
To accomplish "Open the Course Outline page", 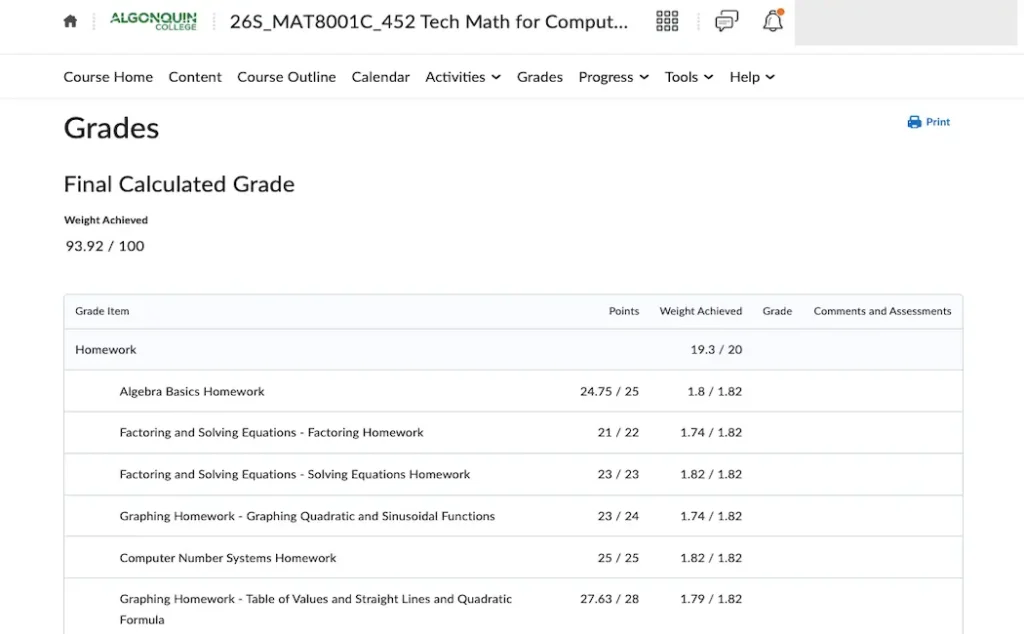I will point(286,77).
